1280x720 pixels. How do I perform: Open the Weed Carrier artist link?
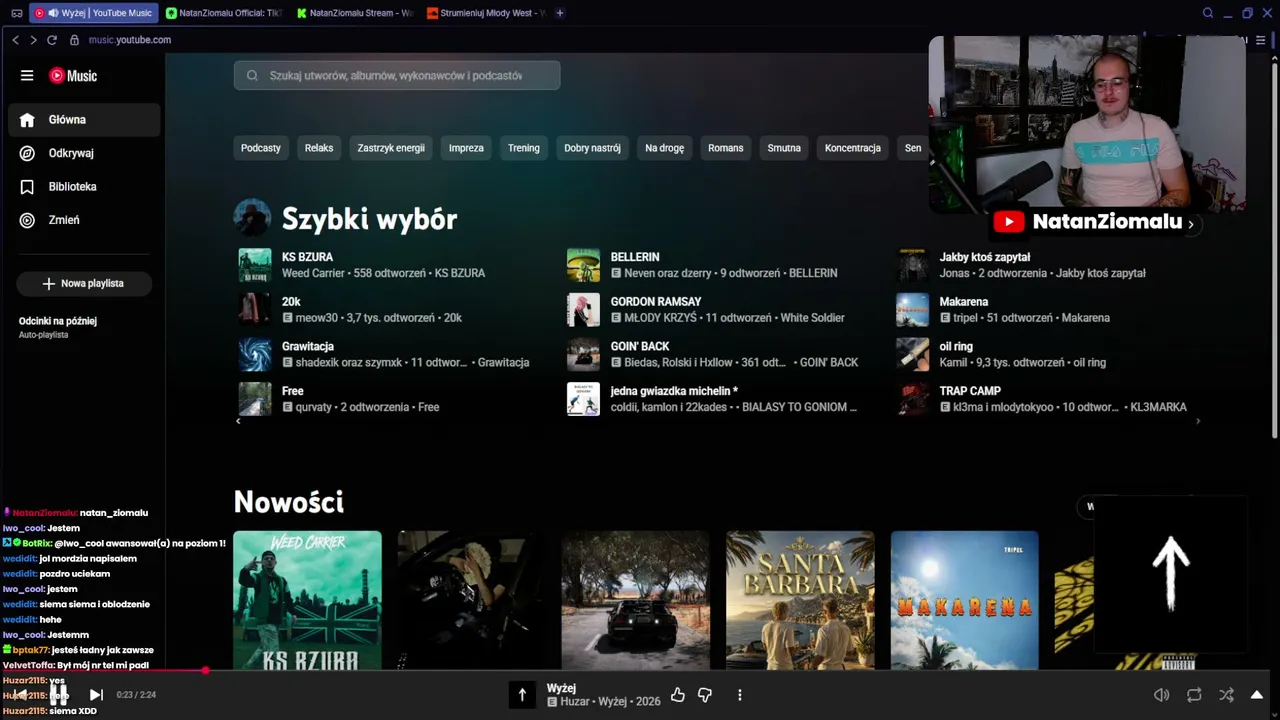[x=314, y=273]
